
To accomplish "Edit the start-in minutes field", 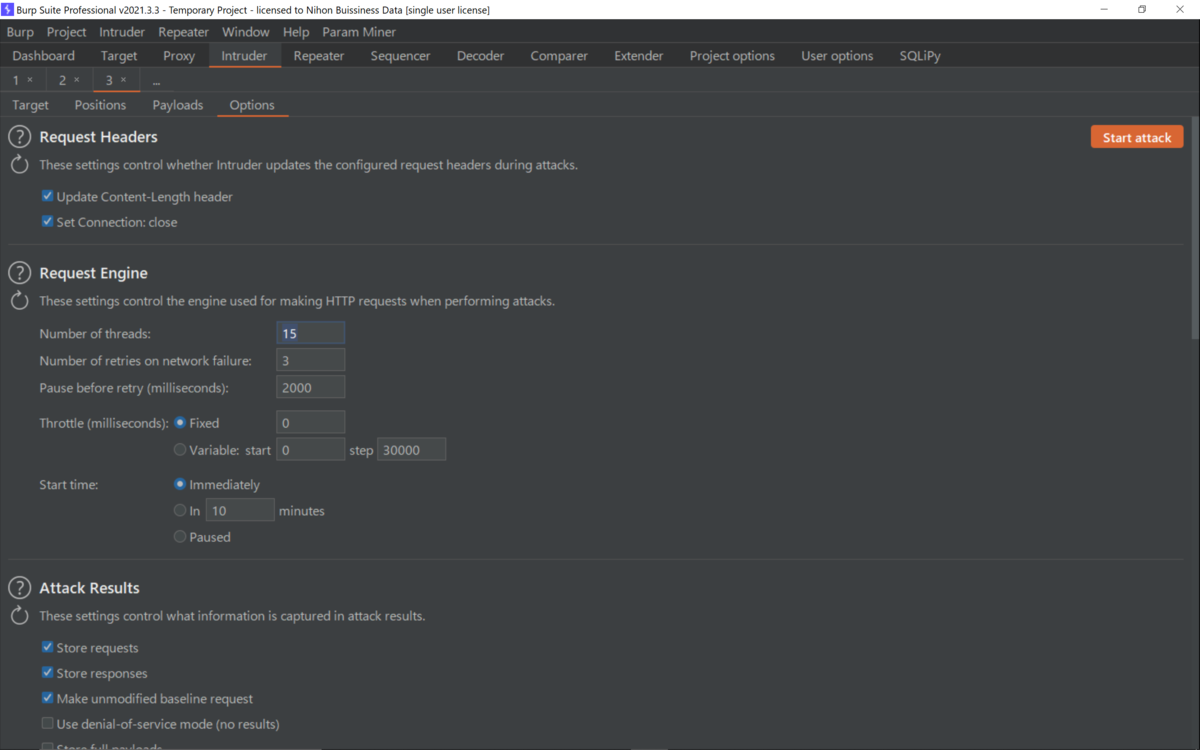I will pos(240,510).
